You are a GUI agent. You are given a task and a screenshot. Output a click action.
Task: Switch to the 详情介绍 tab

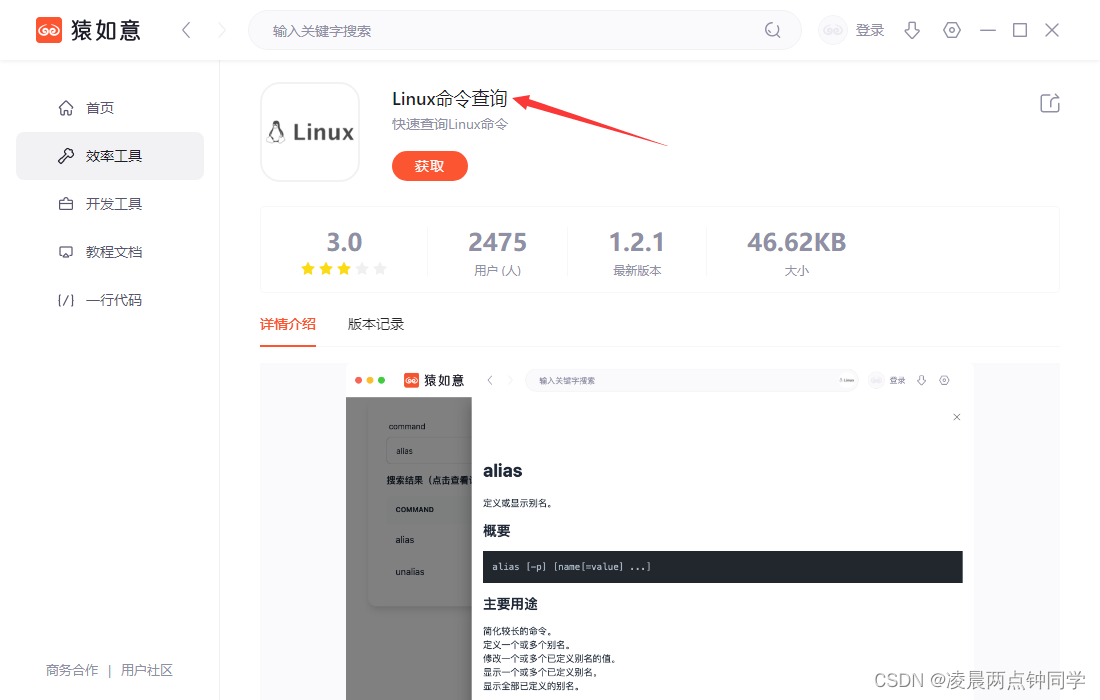[288, 324]
